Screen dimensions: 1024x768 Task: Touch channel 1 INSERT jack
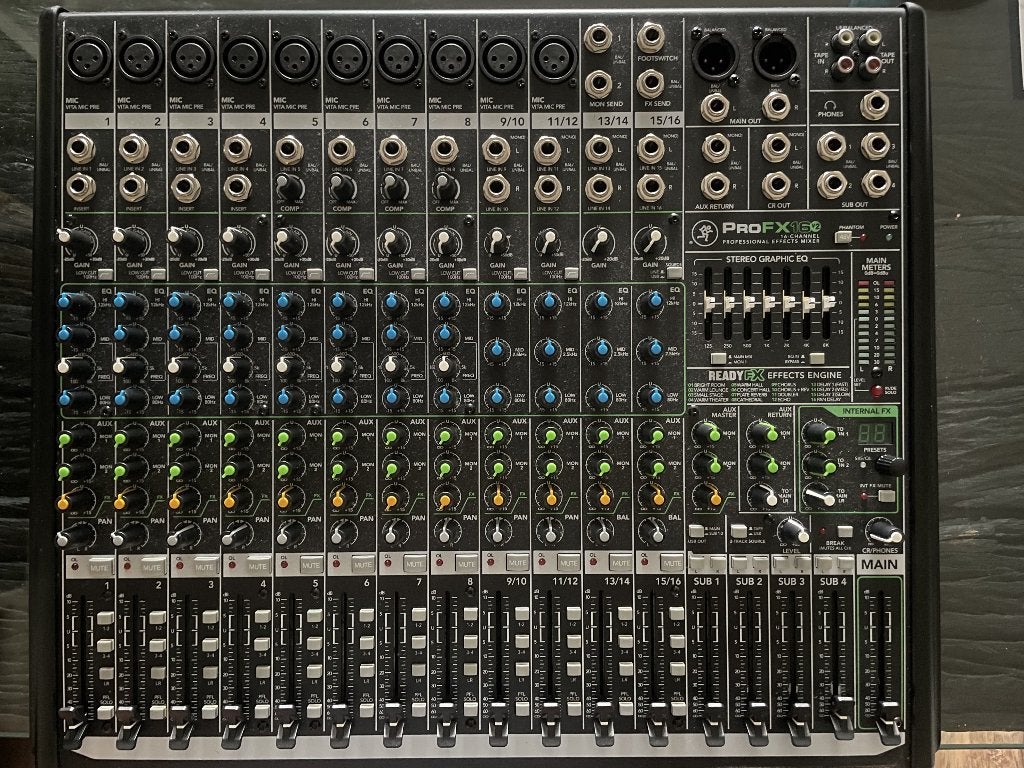pyautogui.click(x=81, y=187)
